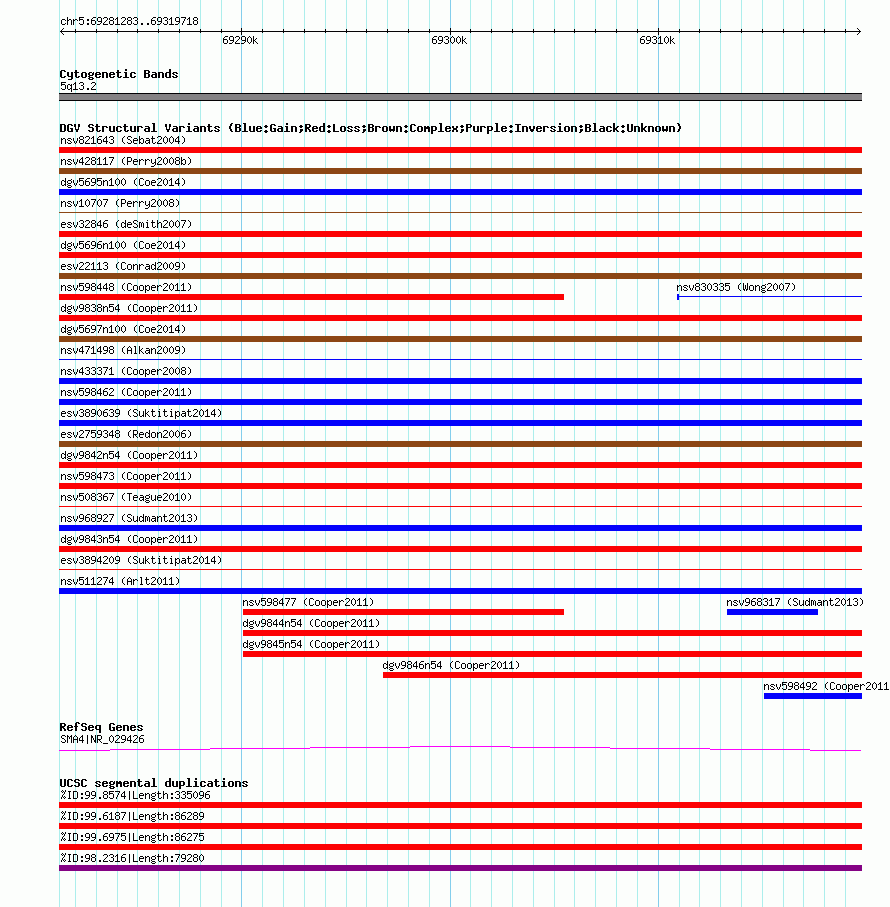Click the nsv968317 (Sudmant2013) label
The width and height of the screenshot is (890, 907).
pyautogui.click(x=795, y=603)
